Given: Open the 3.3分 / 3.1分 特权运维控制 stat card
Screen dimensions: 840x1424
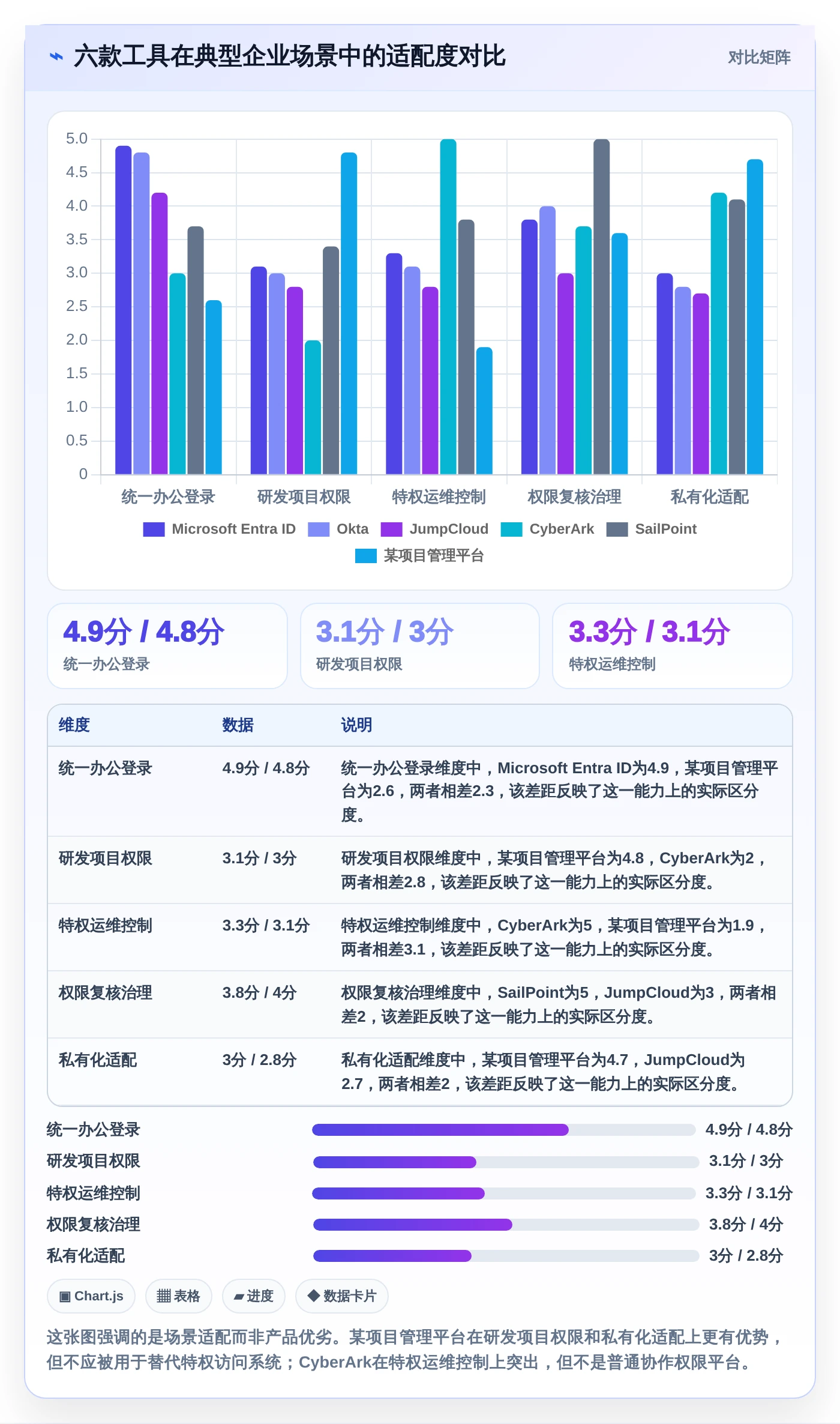Looking at the screenshot, I should coord(673,646).
